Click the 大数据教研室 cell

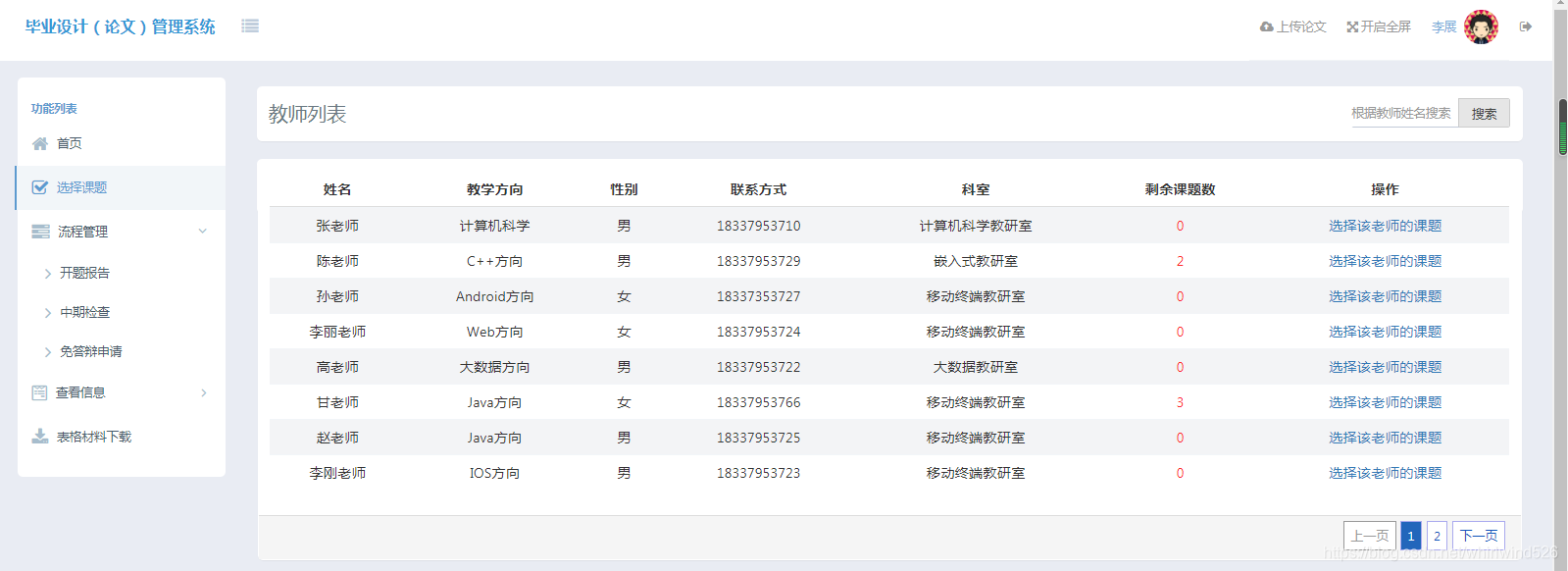[976, 367]
